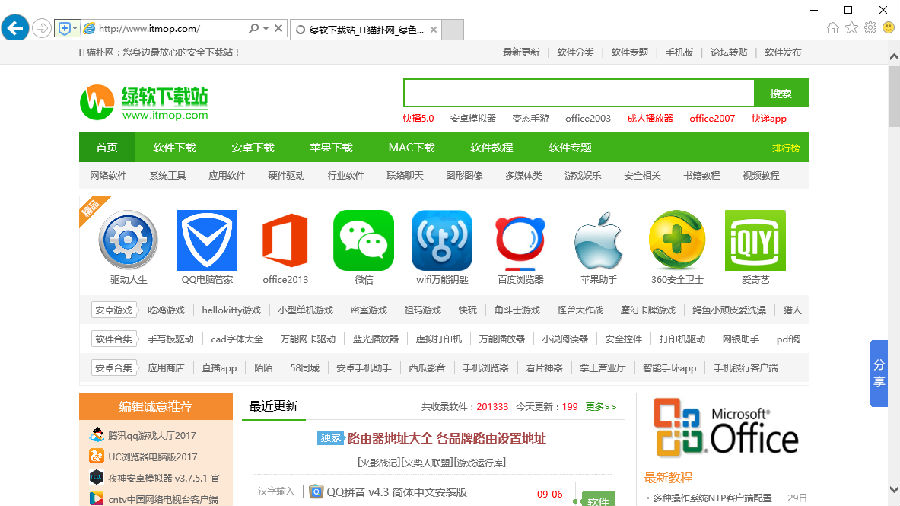This screenshot has height=506, width=900.
Task: Open 软件教程 in the green navigation bar
Action: (x=491, y=147)
